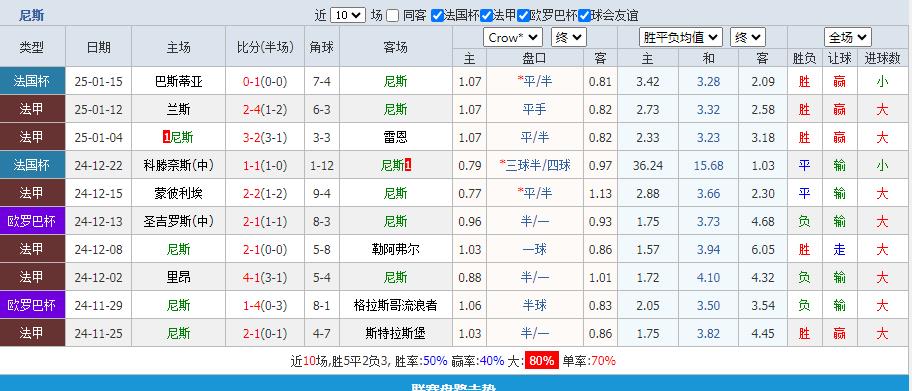Toggle the 同客 checkbox
912x391 pixels.
393,16
